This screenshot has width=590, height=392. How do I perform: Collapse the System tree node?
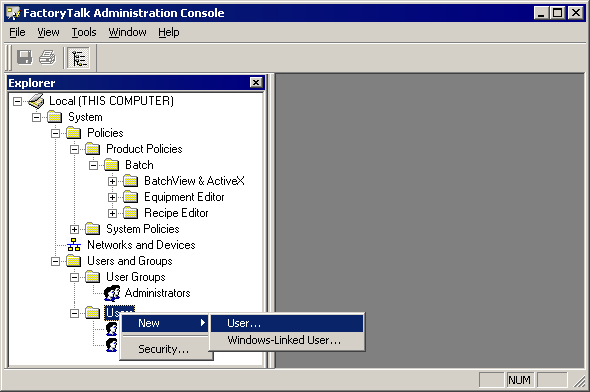pos(36,117)
